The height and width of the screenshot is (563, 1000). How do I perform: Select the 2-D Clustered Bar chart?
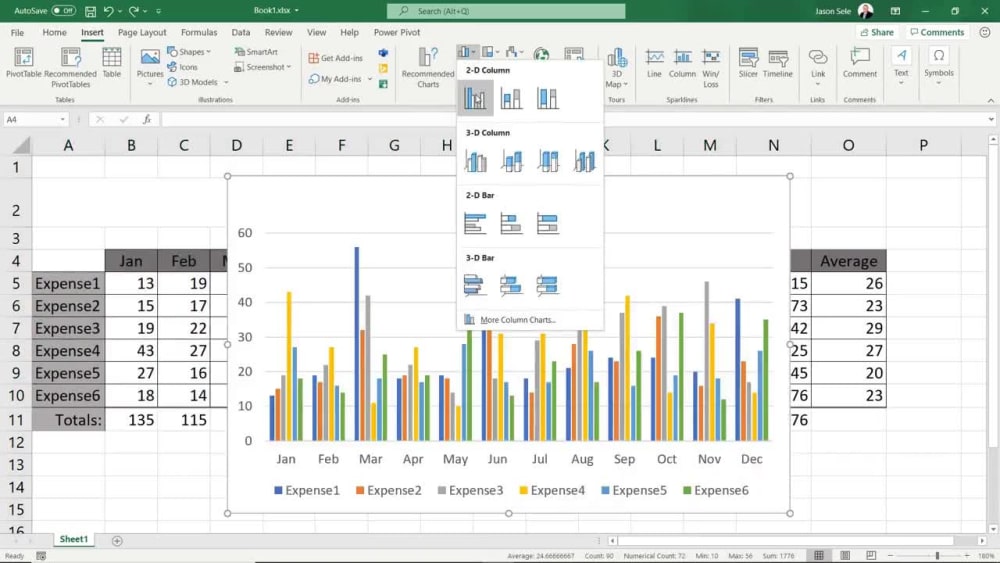475,223
